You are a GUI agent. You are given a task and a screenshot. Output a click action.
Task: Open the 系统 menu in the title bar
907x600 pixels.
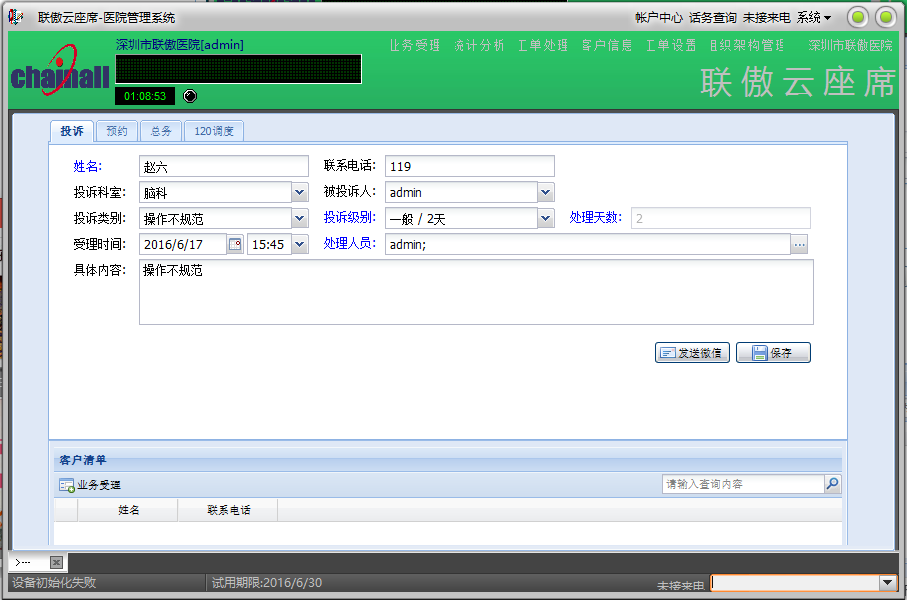pyautogui.click(x=813, y=17)
